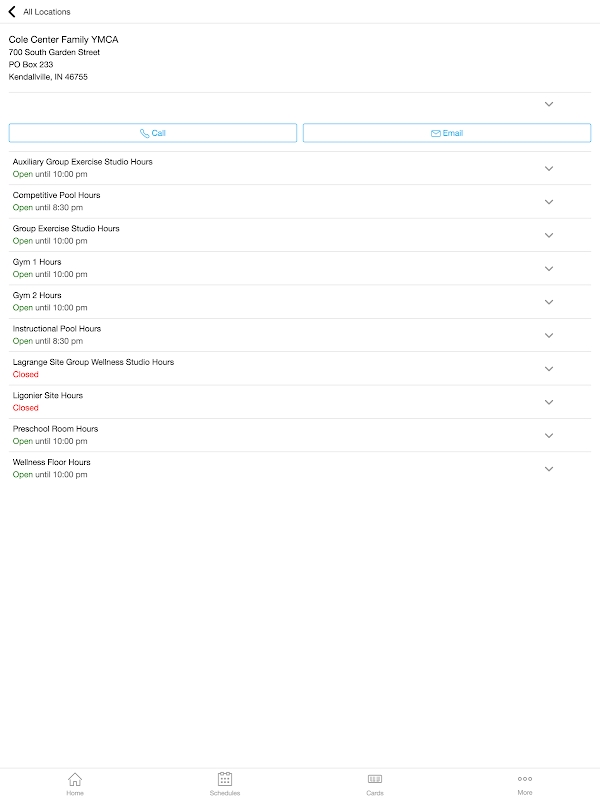Image resolution: width=600 pixels, height=800 pixels.
Task: Click Wellness Floor Hours label
Action: [52, 462]
